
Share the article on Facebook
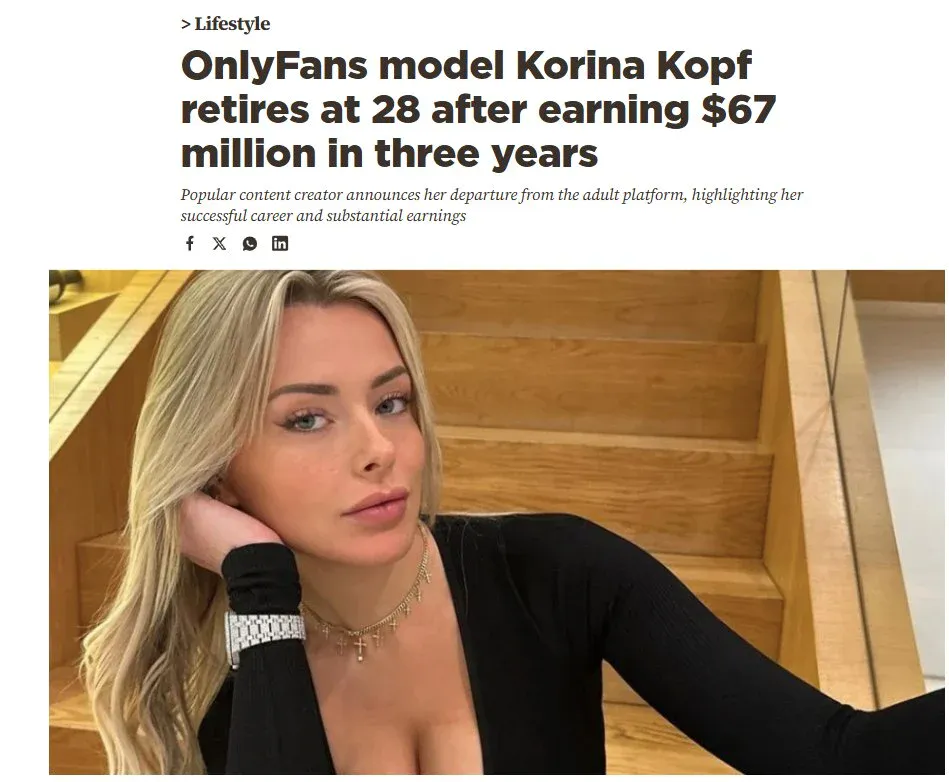(x=189, y=243)
